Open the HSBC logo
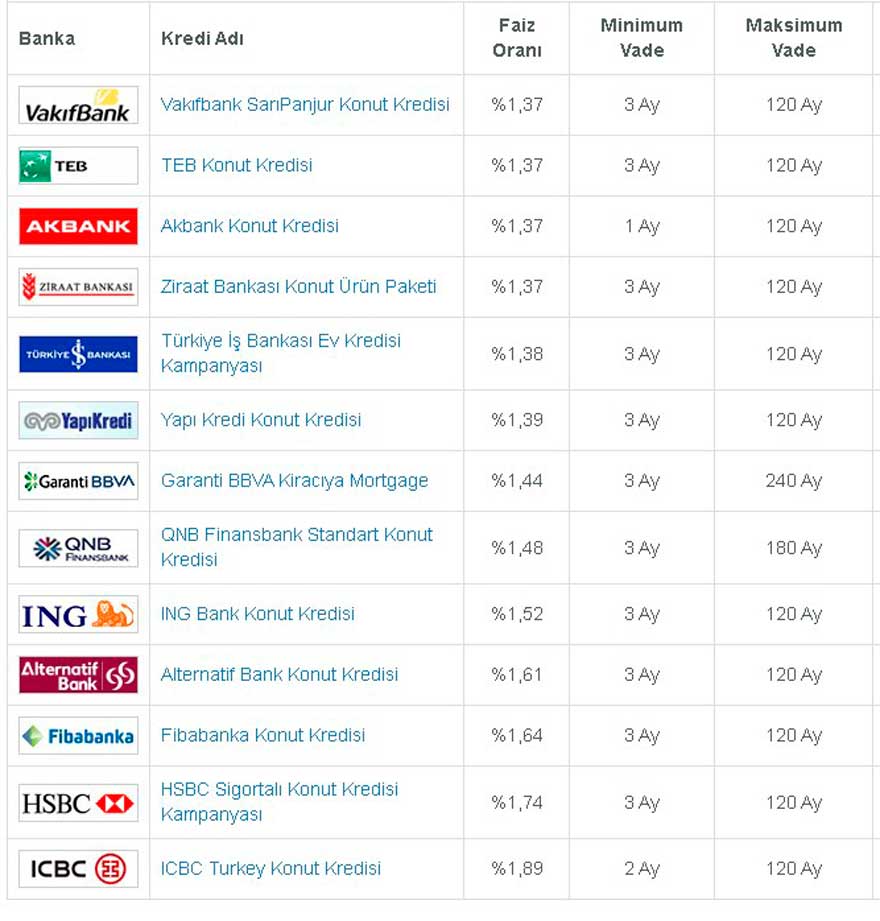Screen dimensions: 880x921 78,803
